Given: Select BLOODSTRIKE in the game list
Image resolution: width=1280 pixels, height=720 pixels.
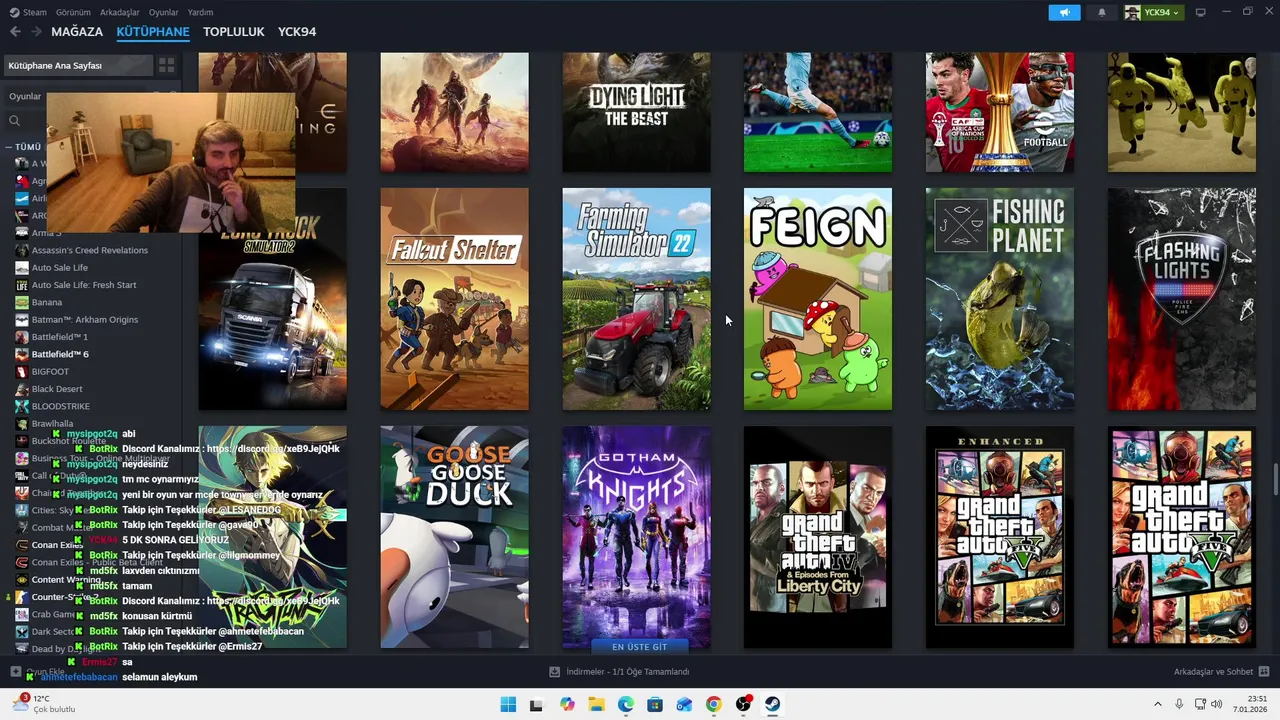Looking at the screenshot, I should [61, 406].
